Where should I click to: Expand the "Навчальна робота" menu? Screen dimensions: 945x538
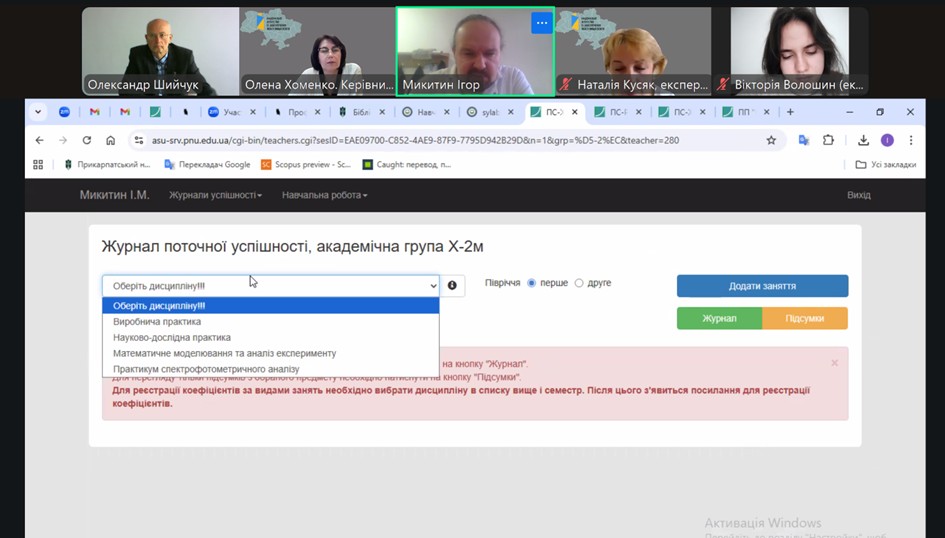(324, 195)
